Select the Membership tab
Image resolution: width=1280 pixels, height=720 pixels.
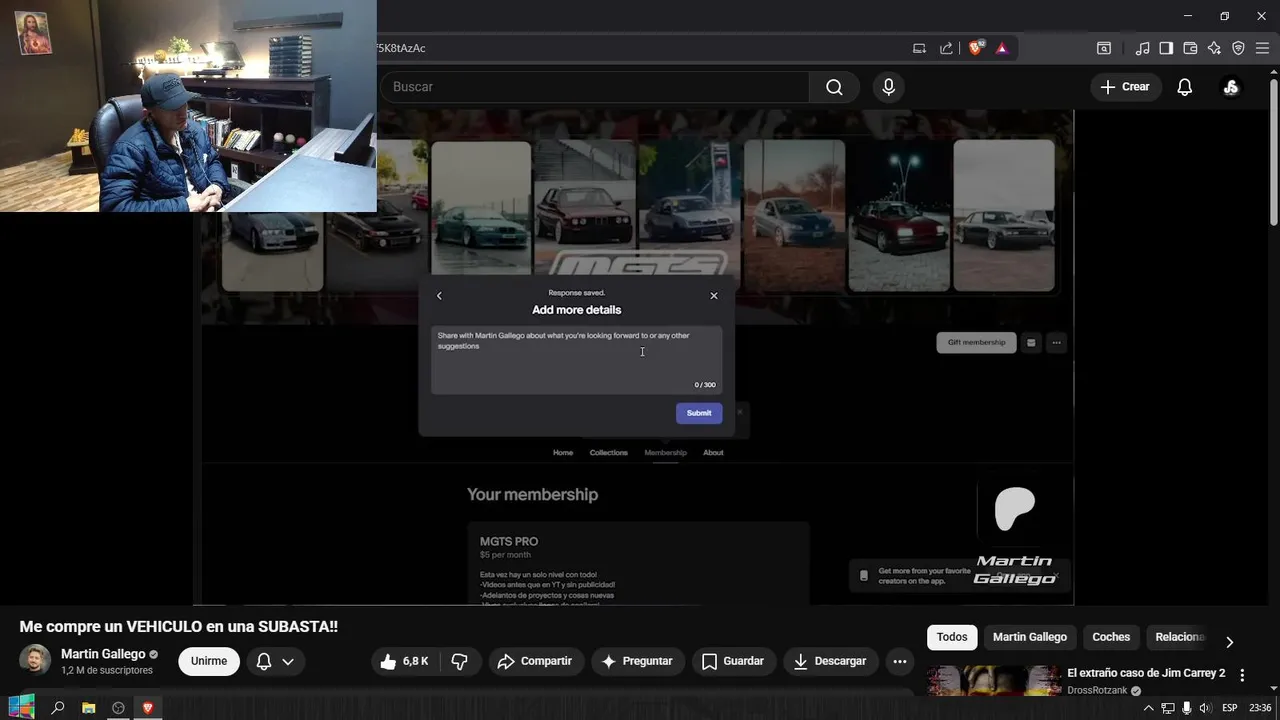[x=666, y=453]
